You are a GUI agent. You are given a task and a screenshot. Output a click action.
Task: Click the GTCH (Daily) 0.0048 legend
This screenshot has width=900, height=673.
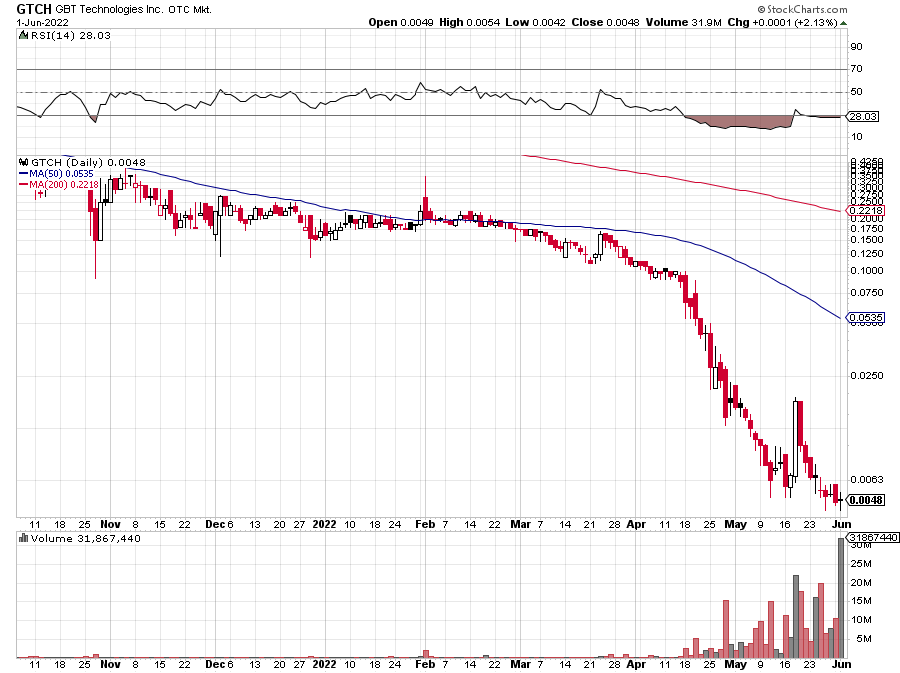tap(88, 162)
